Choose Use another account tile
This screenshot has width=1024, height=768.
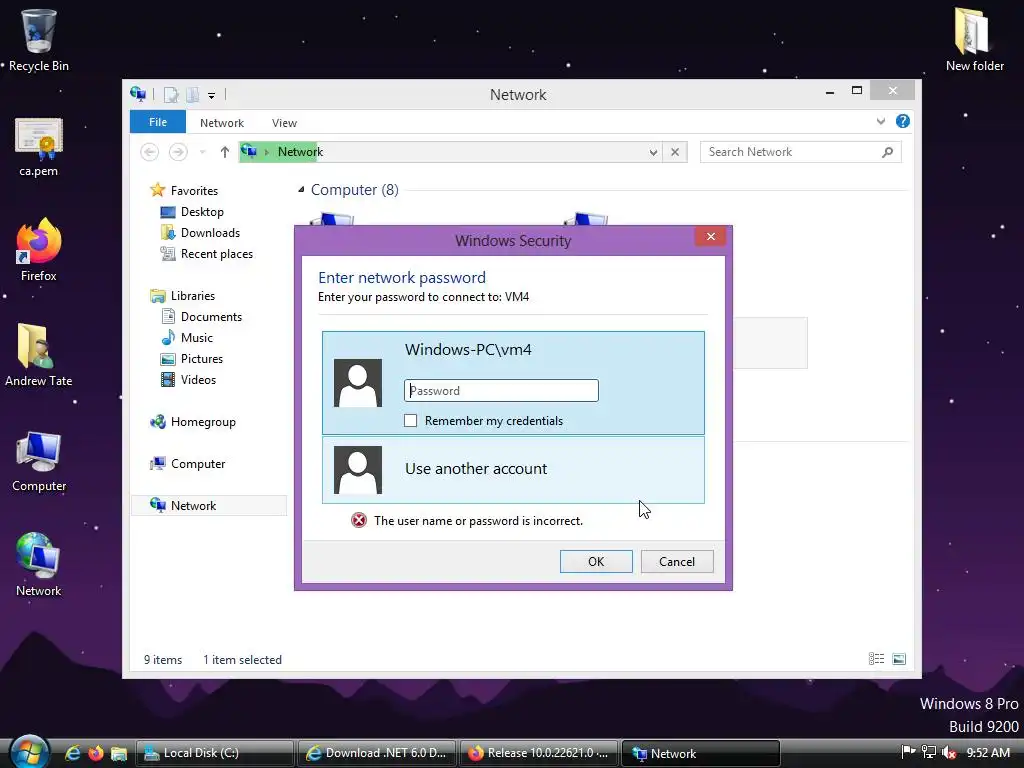(513, 470)
